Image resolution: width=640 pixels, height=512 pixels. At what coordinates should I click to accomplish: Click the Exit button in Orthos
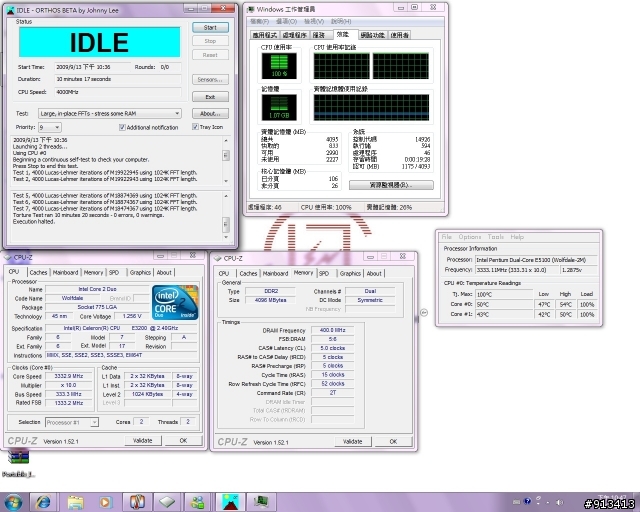click(x=210, y=97)
